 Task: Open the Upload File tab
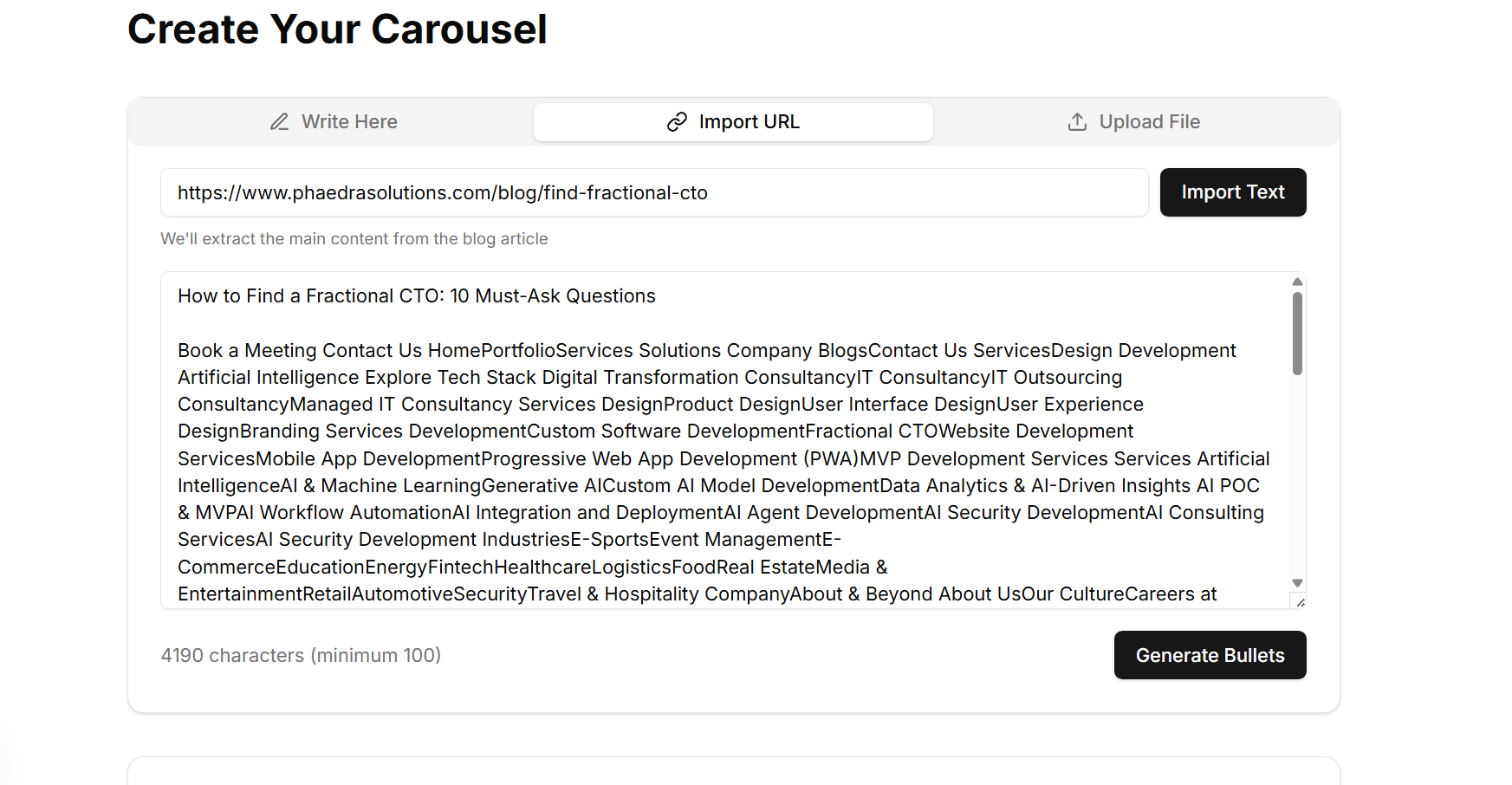coord(1133,122)
